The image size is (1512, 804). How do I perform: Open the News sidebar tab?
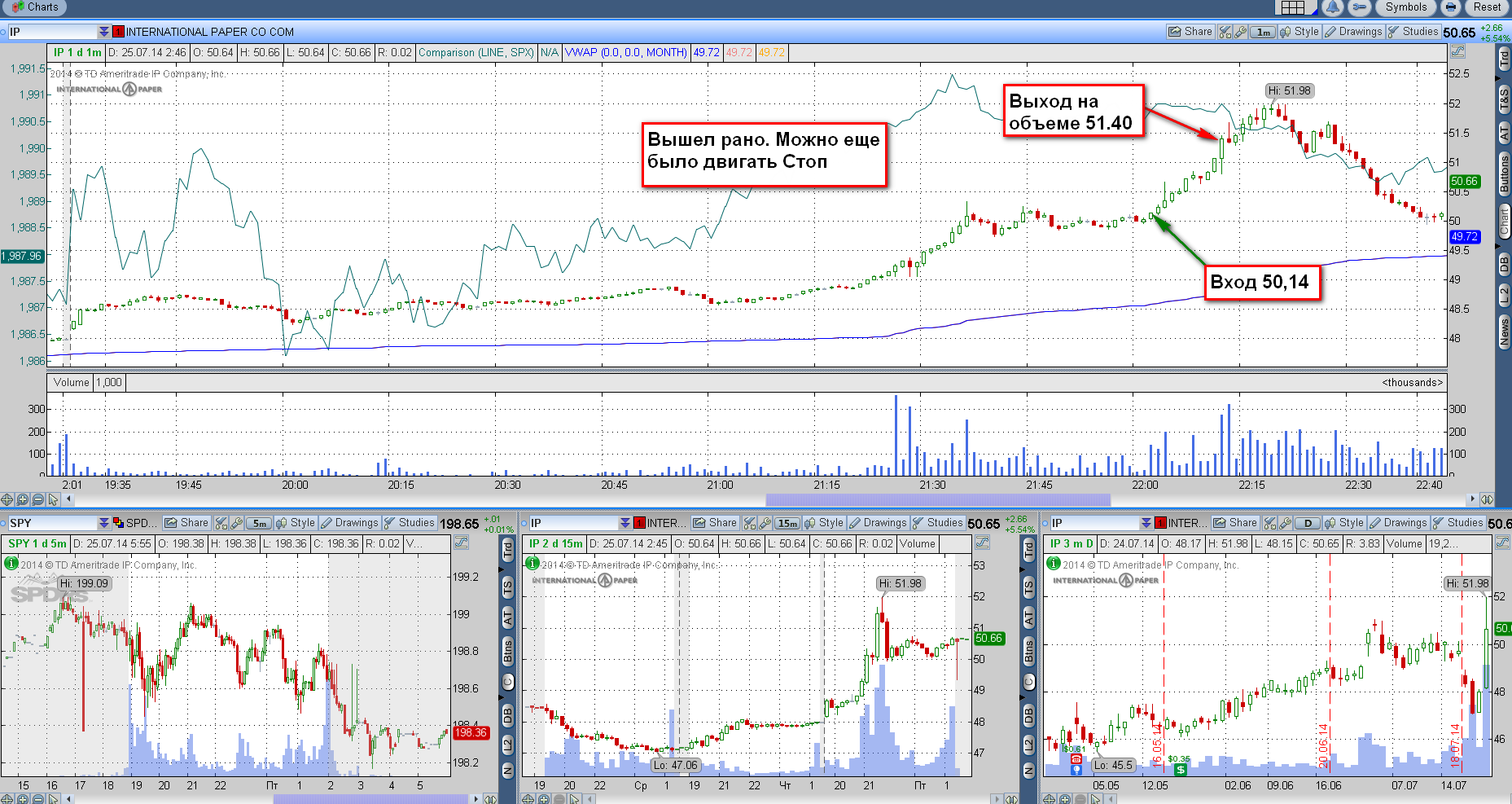pyautogui.click(x=1504, y=332)
